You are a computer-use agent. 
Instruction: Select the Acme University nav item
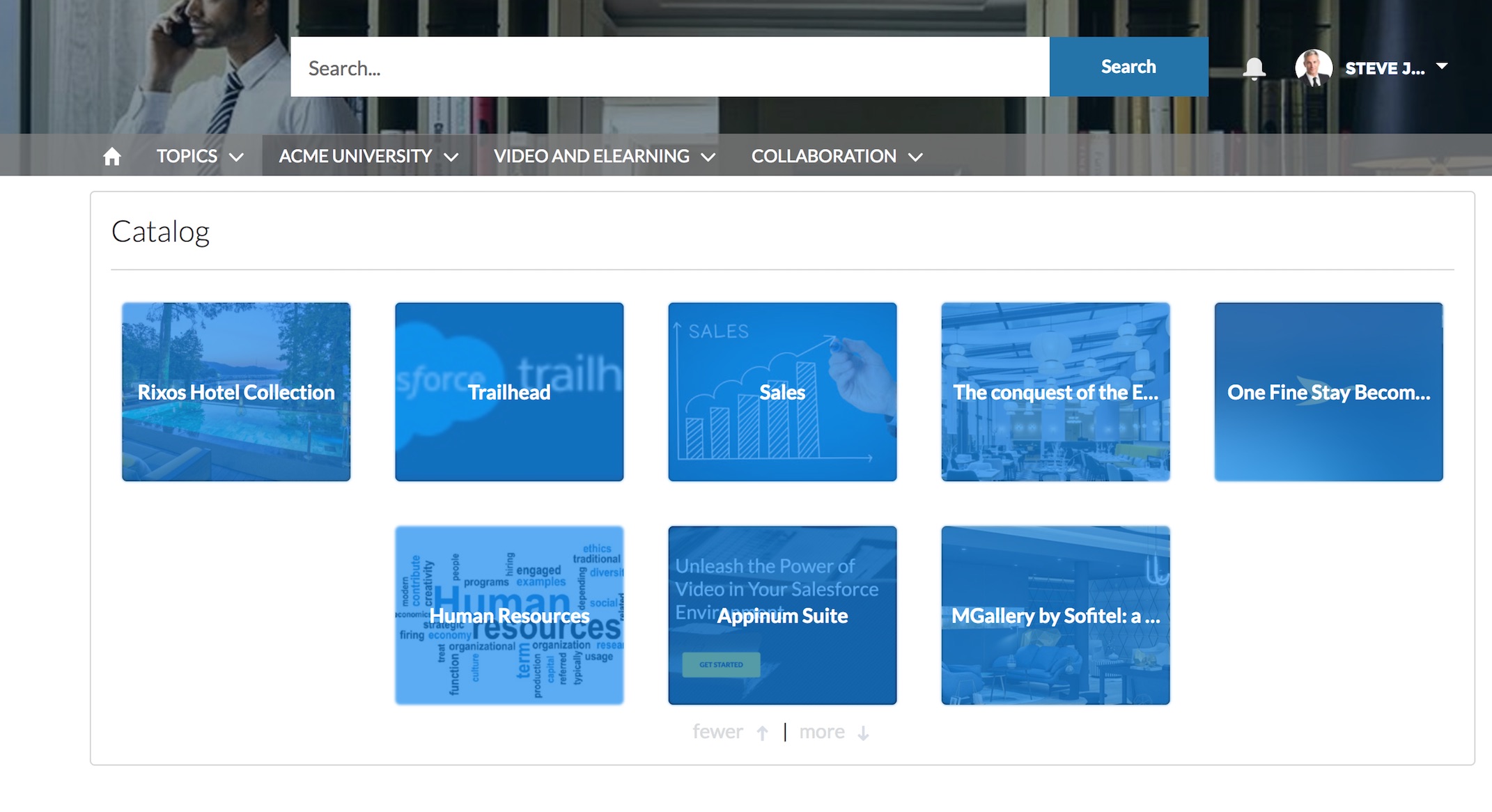tap(355, 156)
